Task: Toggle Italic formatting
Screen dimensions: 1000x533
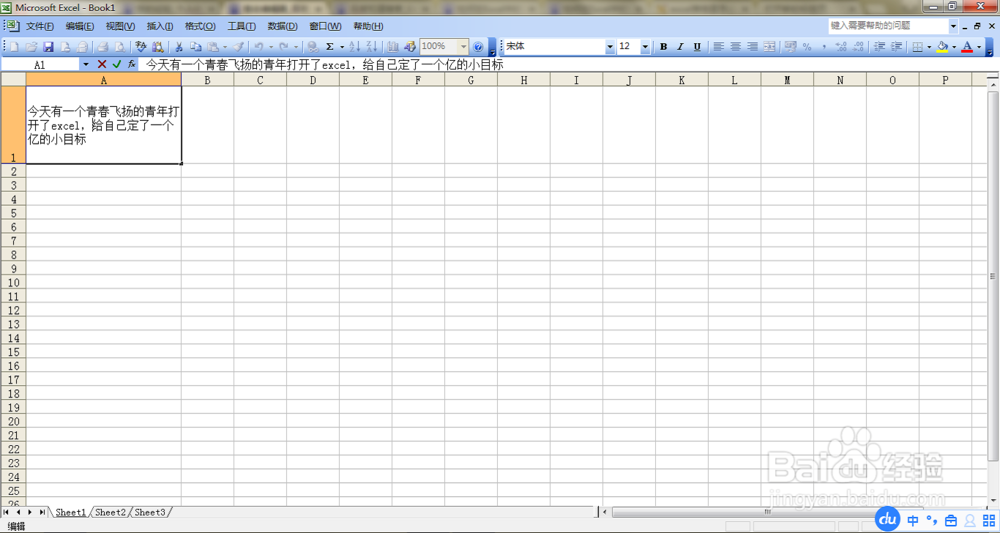Action: point(680,47)
